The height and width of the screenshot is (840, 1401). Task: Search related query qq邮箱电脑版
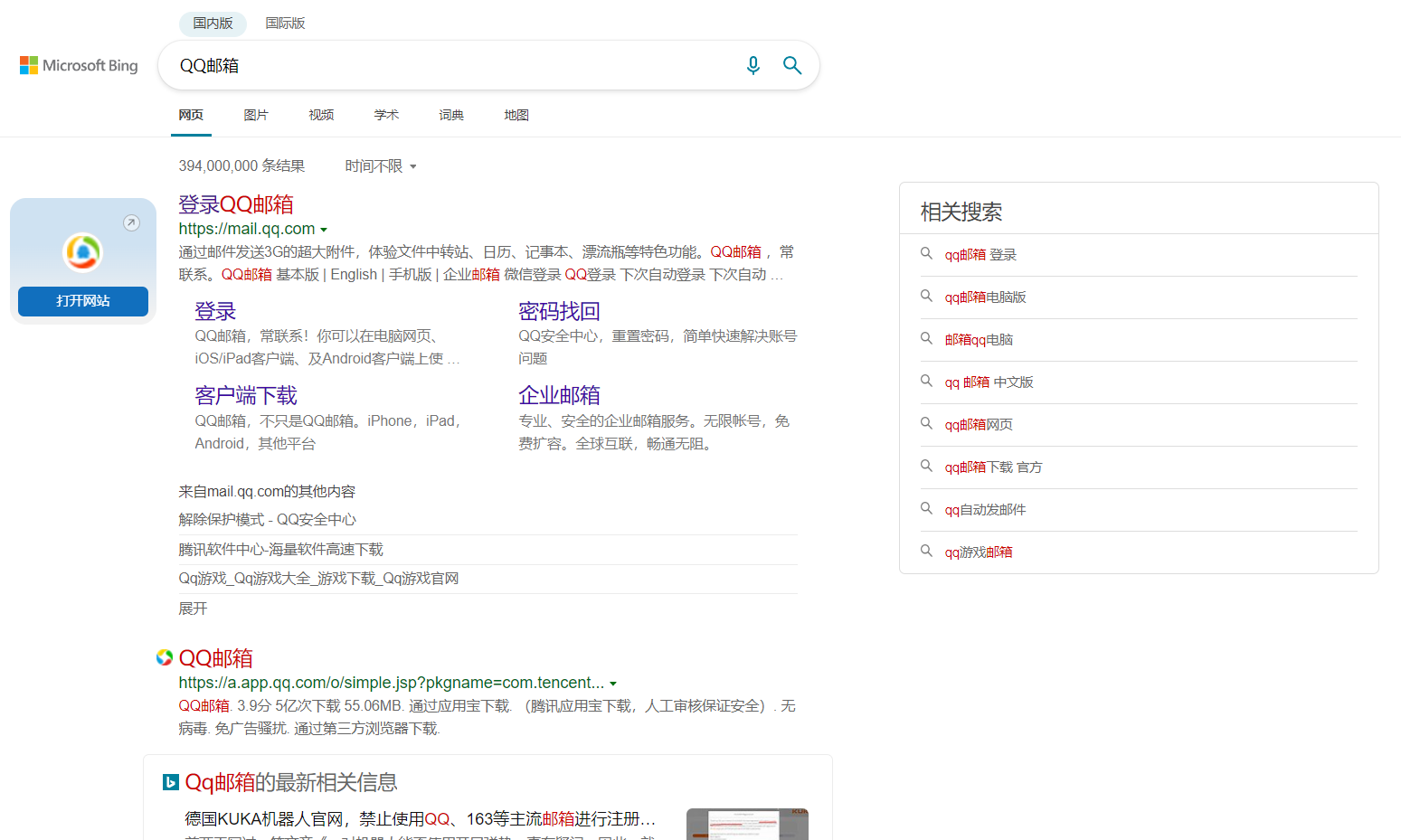[985, 297]
